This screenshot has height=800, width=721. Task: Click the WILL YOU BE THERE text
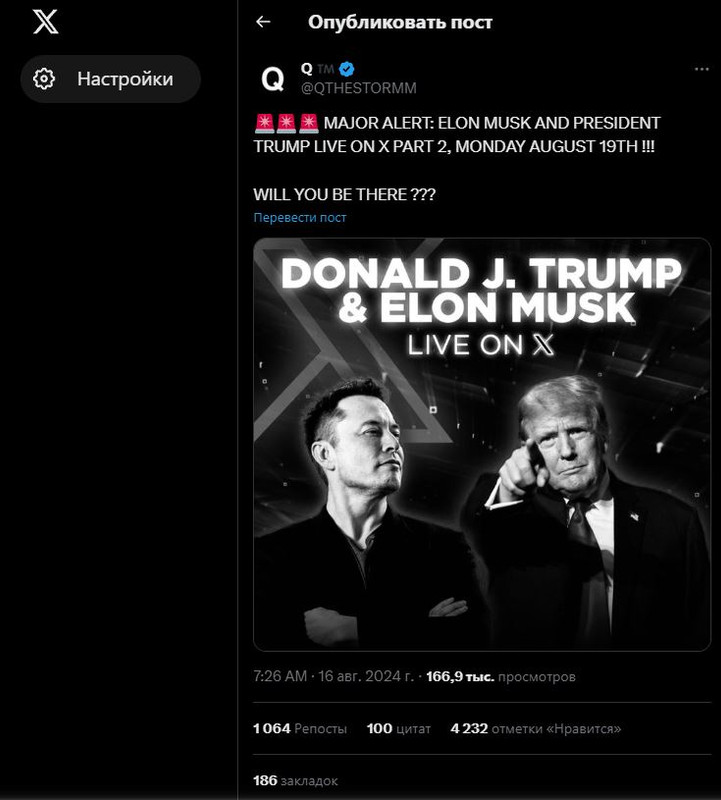point(344,194)
